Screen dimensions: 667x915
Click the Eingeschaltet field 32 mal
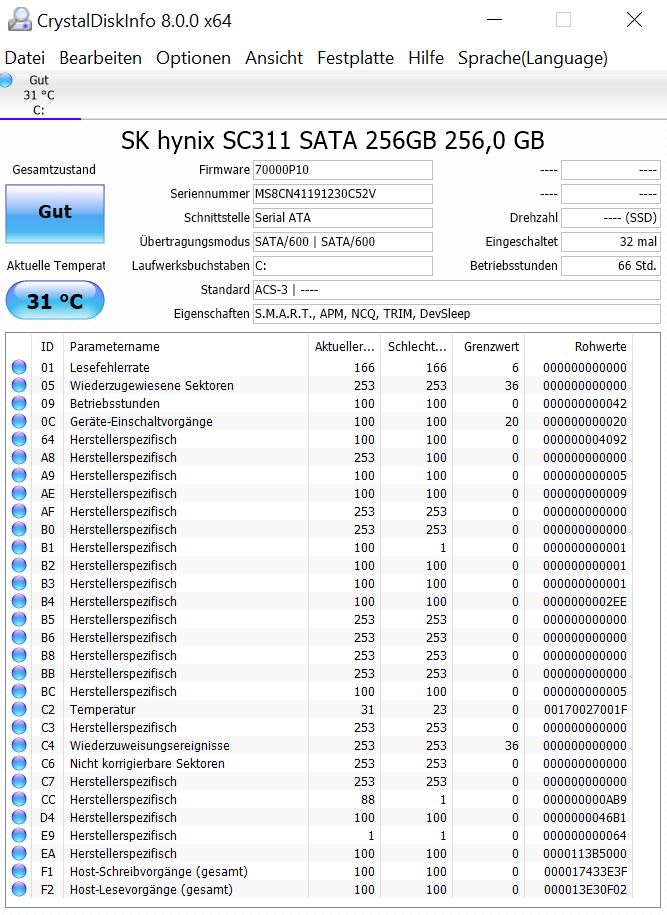click(610, 242)
